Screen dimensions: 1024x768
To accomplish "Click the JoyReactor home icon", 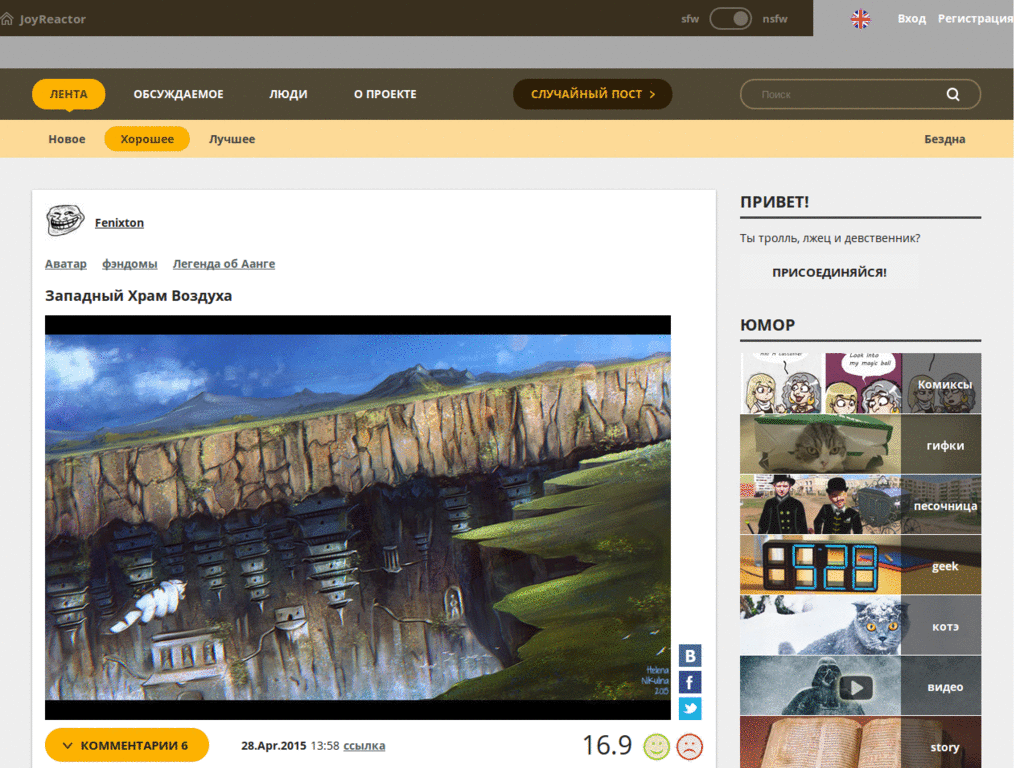I will (x=7, y=19).
